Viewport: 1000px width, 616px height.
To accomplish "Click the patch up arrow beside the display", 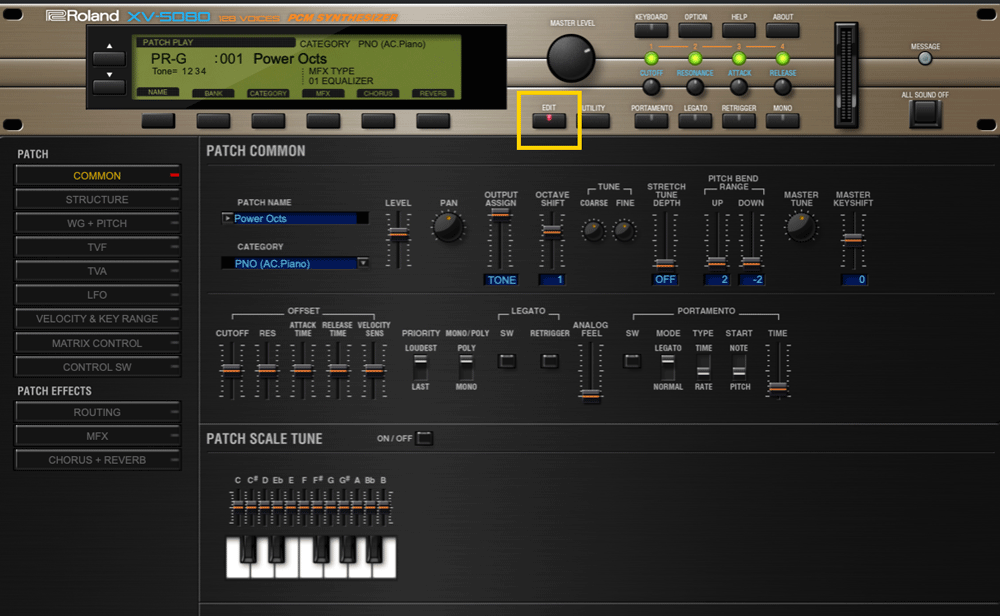I will tap(109, 58).
